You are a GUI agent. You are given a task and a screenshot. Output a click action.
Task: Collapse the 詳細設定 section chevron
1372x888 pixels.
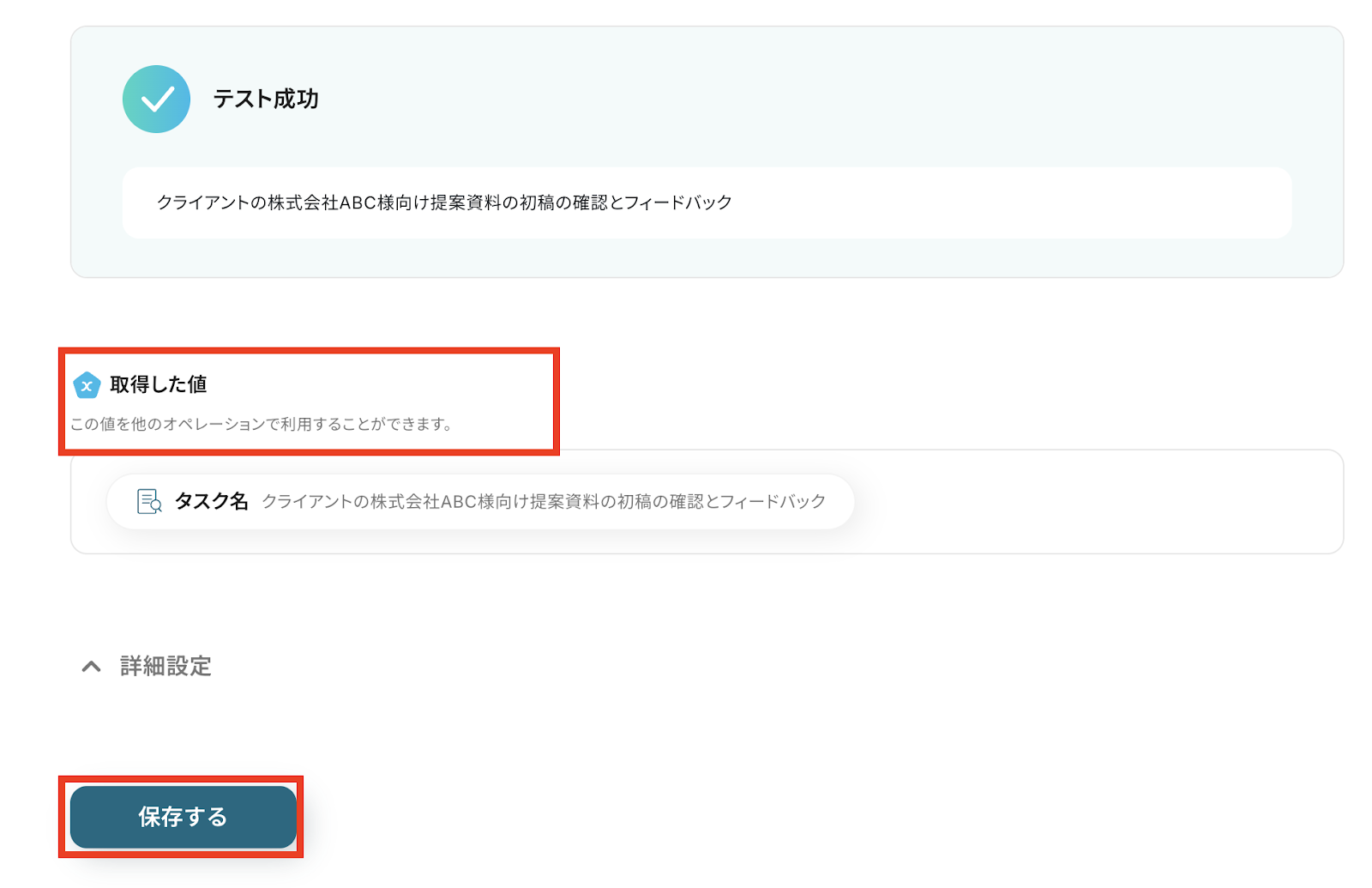pos(91,667)
